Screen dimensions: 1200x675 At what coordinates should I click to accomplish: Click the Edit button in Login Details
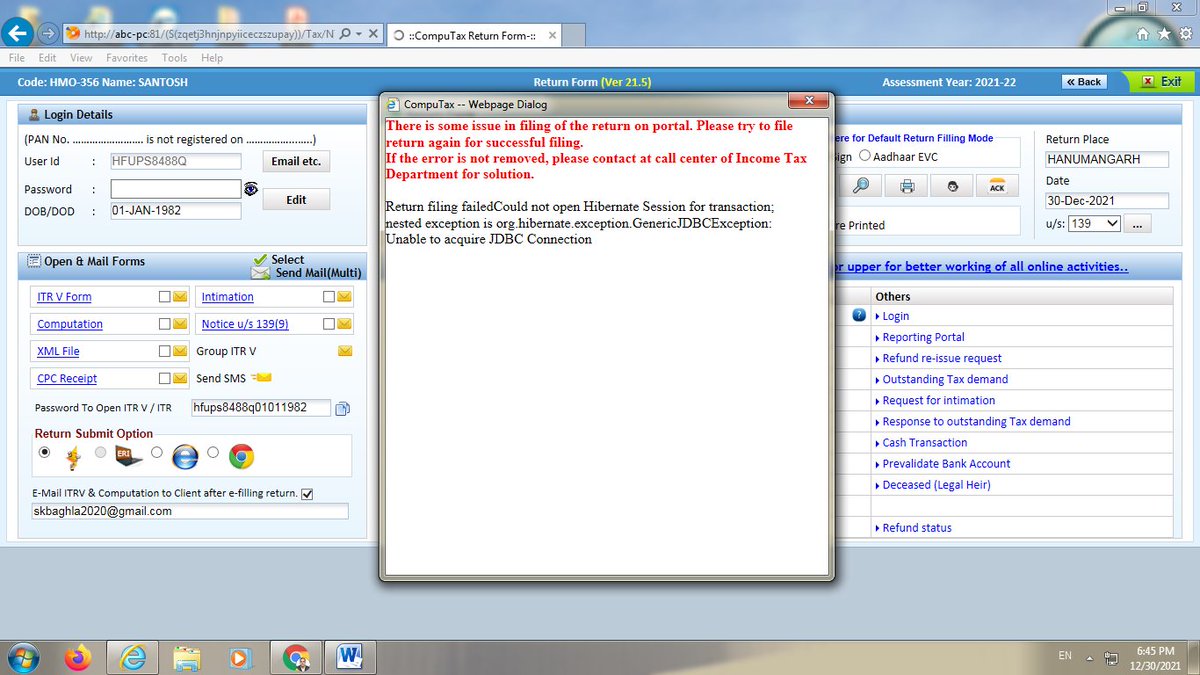(296, 199)
